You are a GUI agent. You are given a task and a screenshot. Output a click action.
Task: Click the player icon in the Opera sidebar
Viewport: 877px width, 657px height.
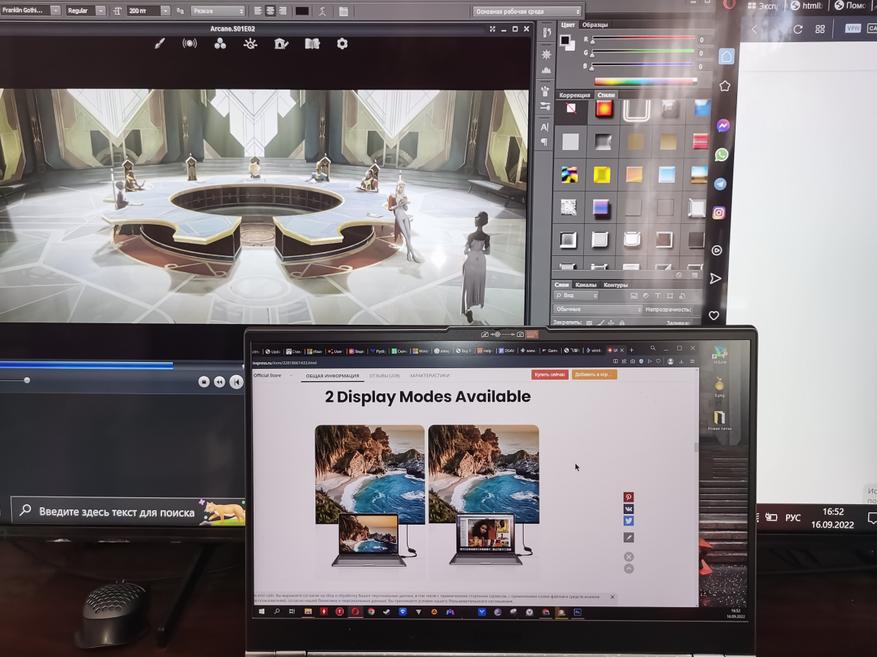click(x=716, y=250)
